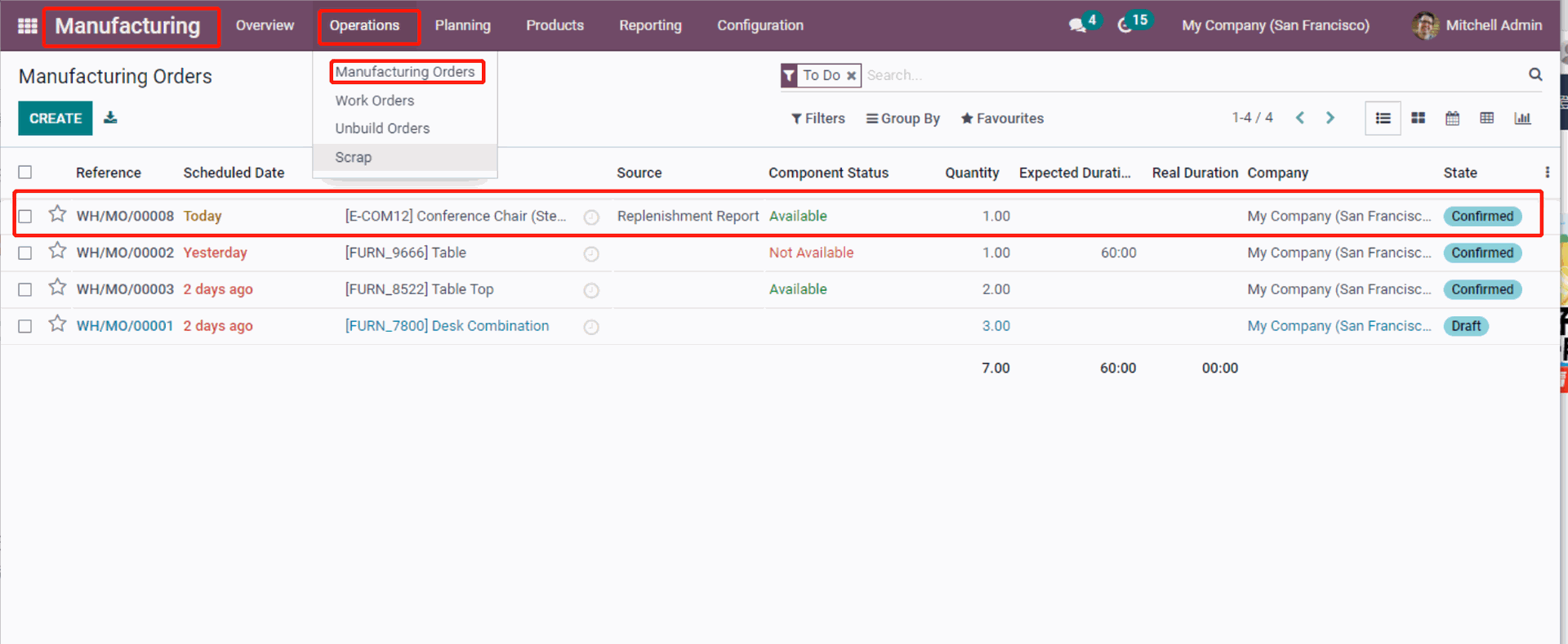Click the CREATE button
Viewport: 1568px width, 644px height.
click(x=56, y=119)
